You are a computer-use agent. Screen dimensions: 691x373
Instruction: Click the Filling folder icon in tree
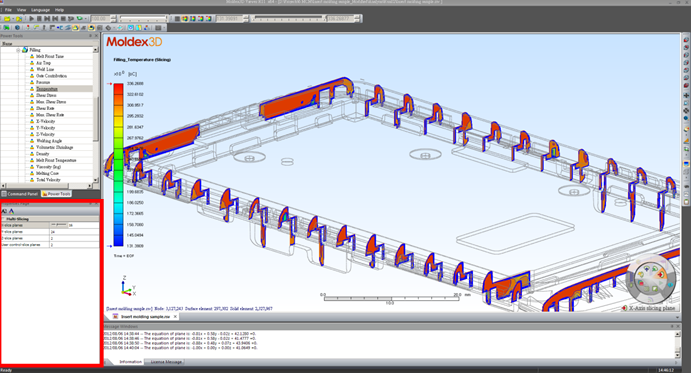pos(25,50)
